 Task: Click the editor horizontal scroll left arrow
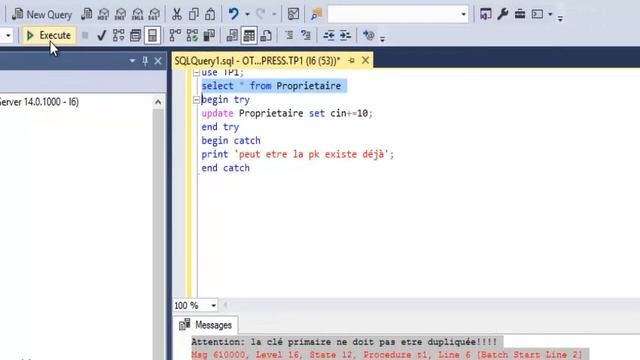pos(225,305)
